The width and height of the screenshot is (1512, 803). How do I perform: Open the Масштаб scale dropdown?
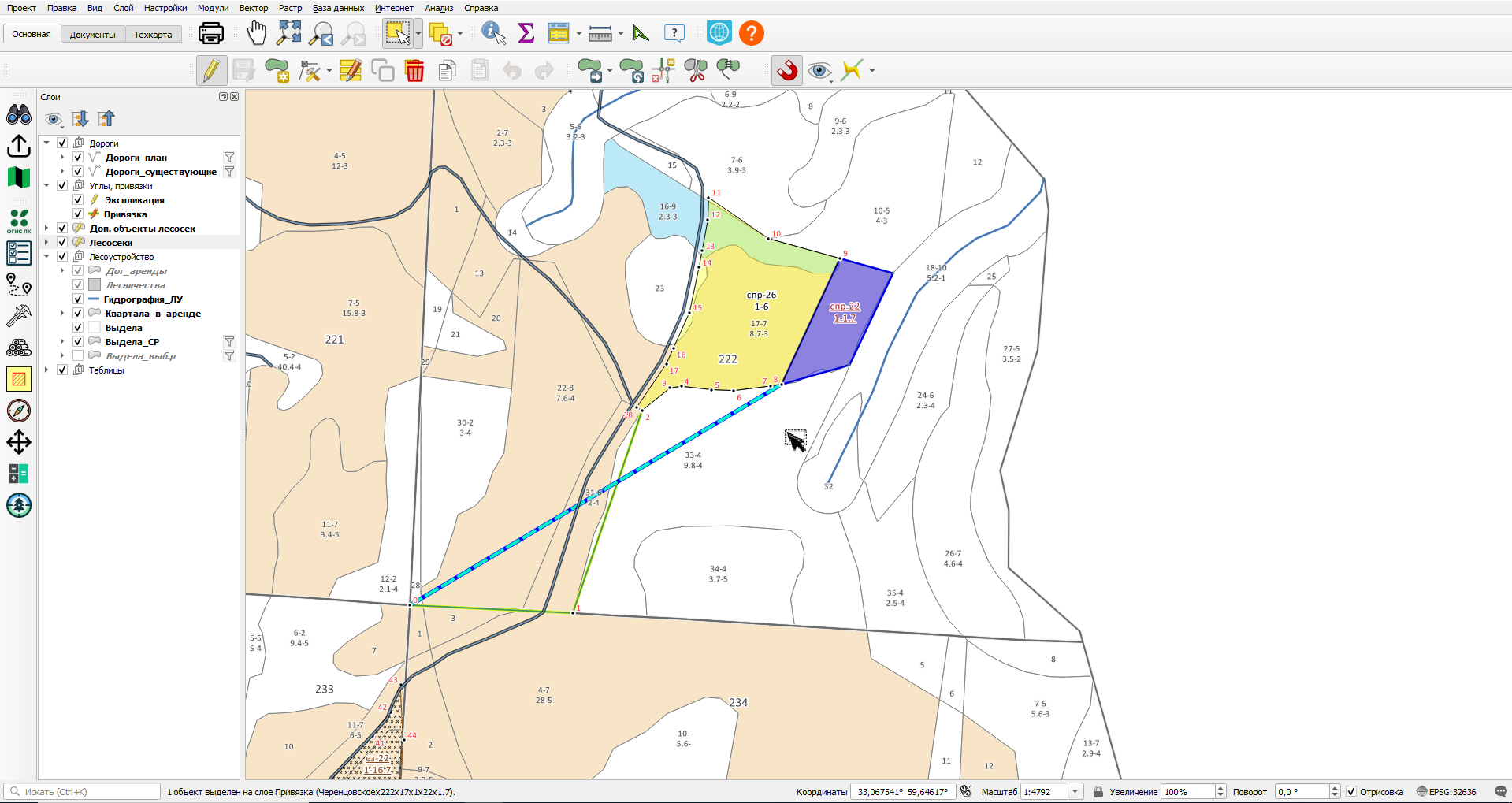tap(1075, 792)
